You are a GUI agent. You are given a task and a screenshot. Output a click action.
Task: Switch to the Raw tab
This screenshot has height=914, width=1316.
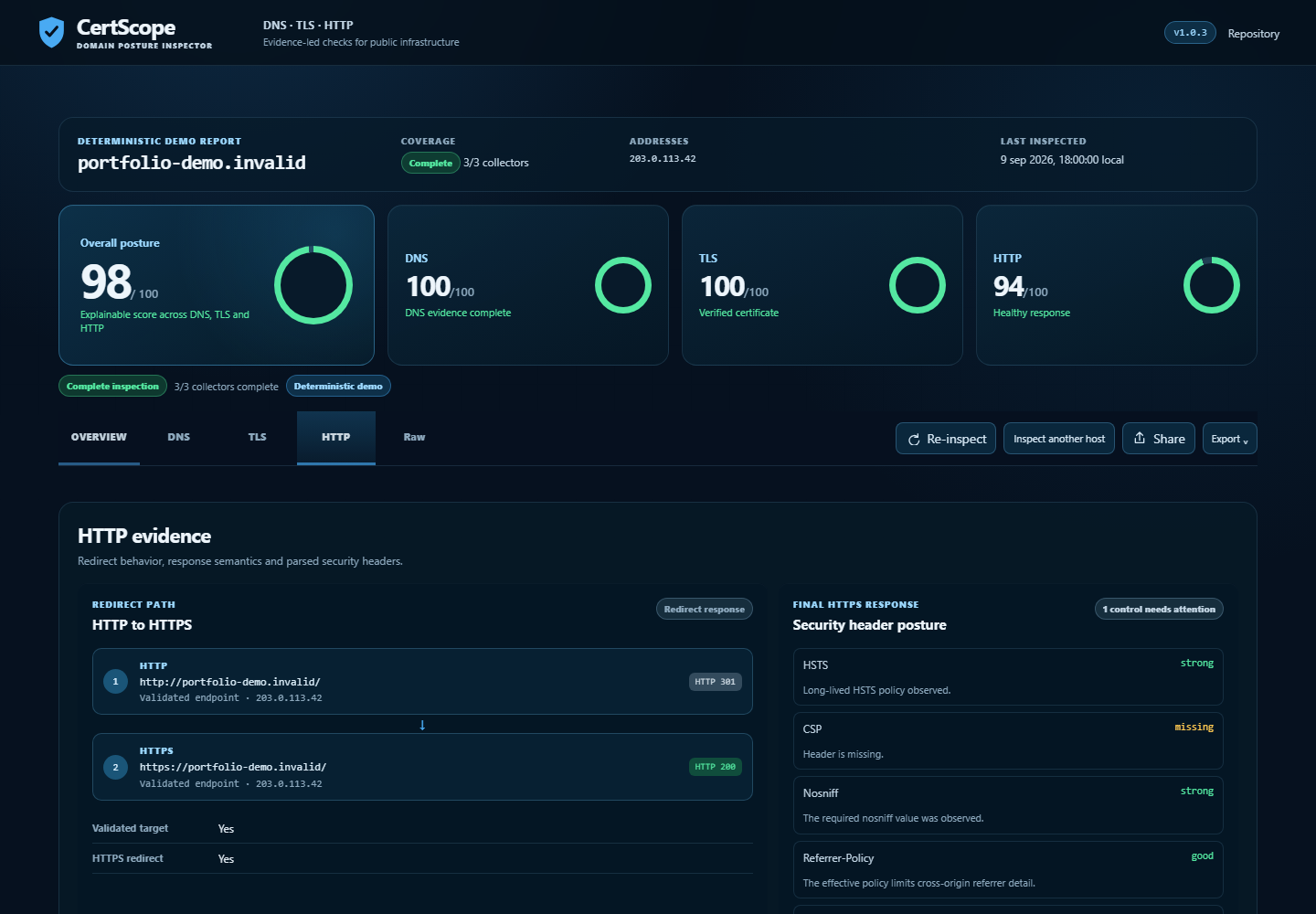click(x=414, y=437)
